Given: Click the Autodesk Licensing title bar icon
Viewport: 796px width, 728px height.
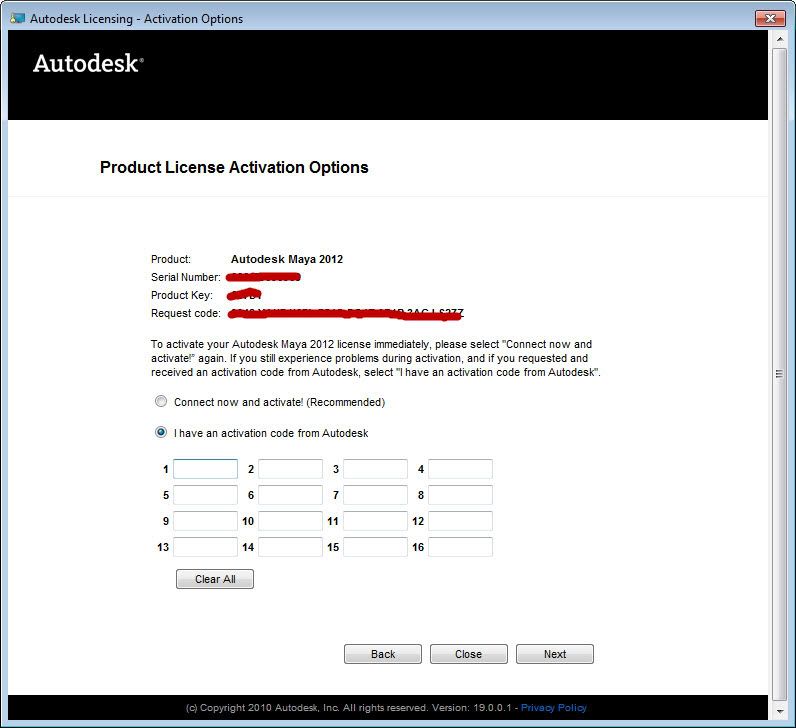Looking at the screenshot, I should point(17,18).
